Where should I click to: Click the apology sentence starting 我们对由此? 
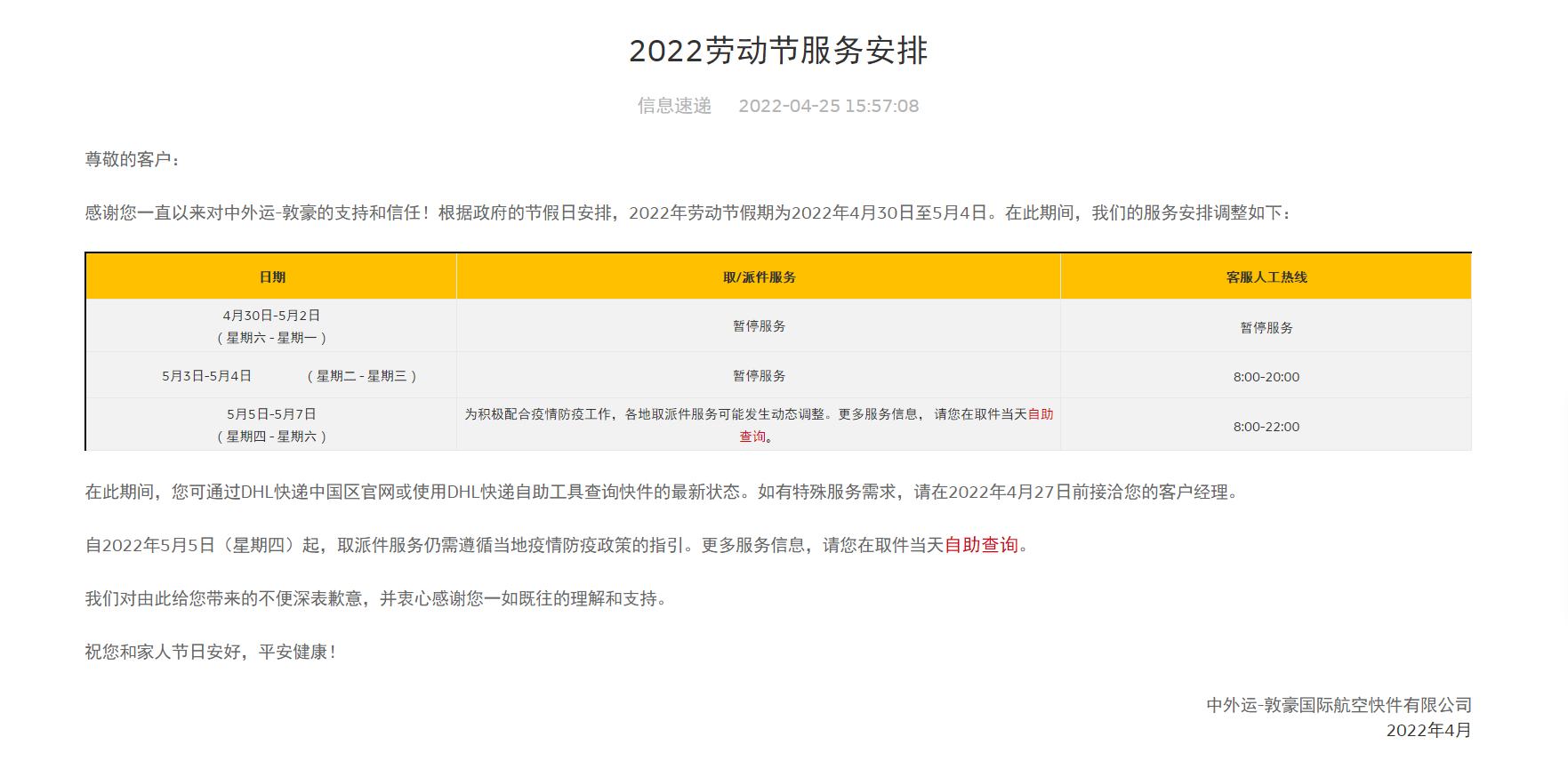(377, 598)
